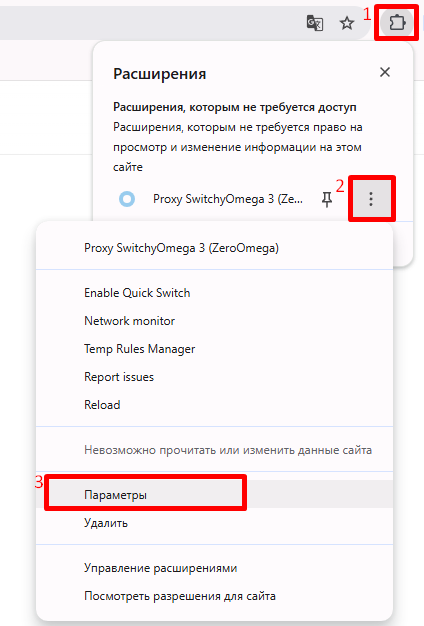This screenshot has width=424, height=626.
Task: Click the blue circle Proxy SwitchyOmega icon
Action: (x=127, y=199)
